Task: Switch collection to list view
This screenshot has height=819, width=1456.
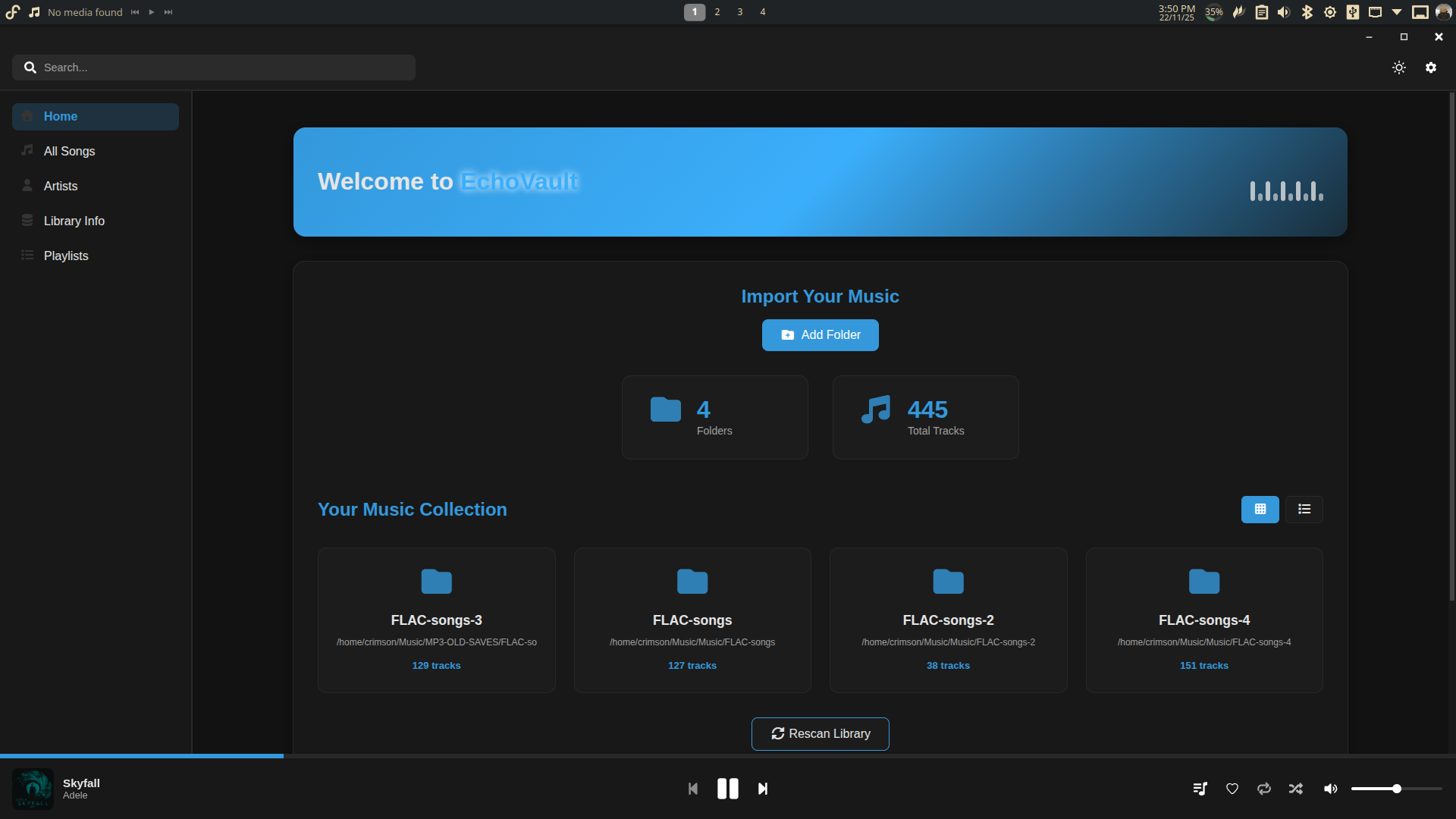Action: (1304, 510)
